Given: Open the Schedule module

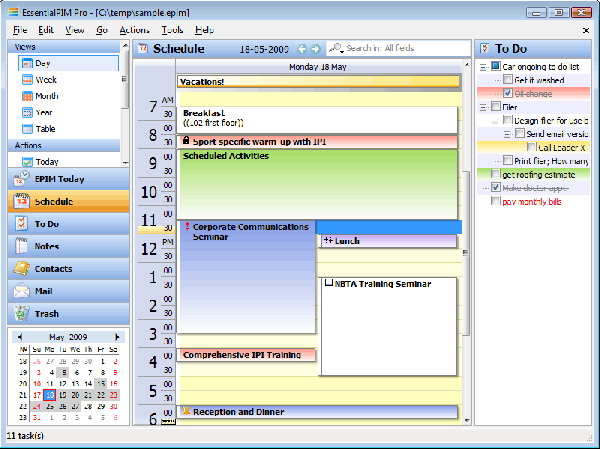Looking at the screenshot, I should [68, 201].
